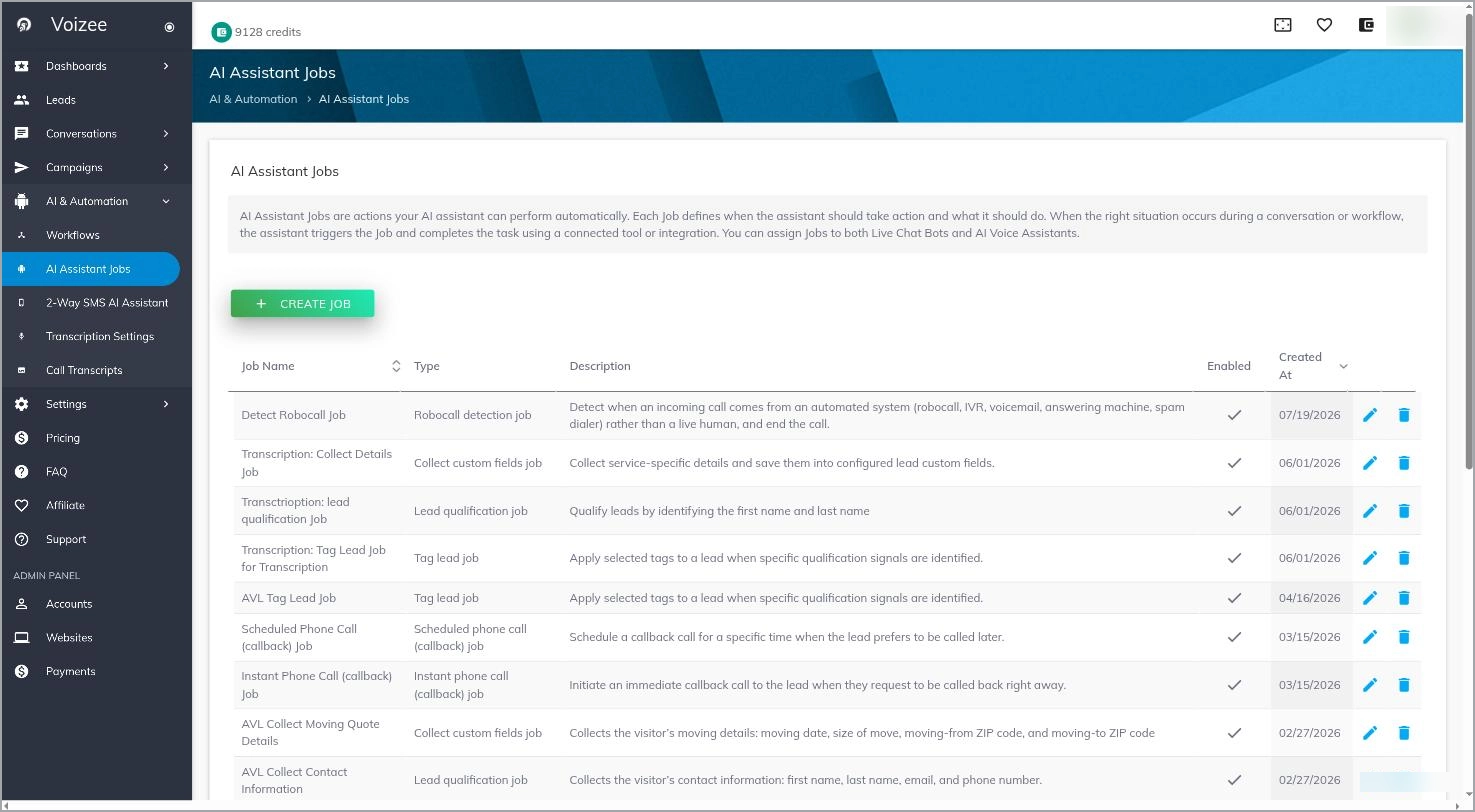Open the Affiliate page
The height and width of the screenshot is (812, 1475).
pyautogui.click(x=96, y=506)
